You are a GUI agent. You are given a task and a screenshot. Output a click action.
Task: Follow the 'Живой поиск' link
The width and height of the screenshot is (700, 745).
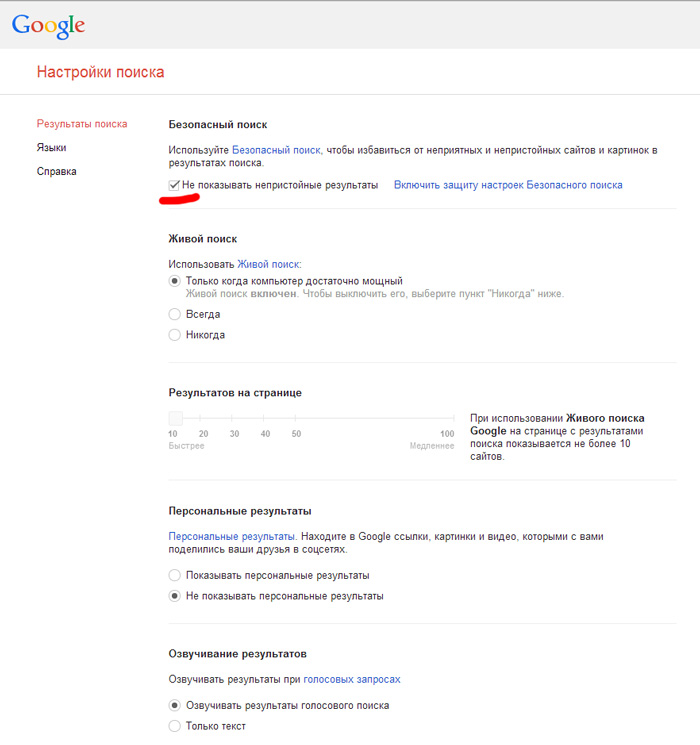click(268, 263)
